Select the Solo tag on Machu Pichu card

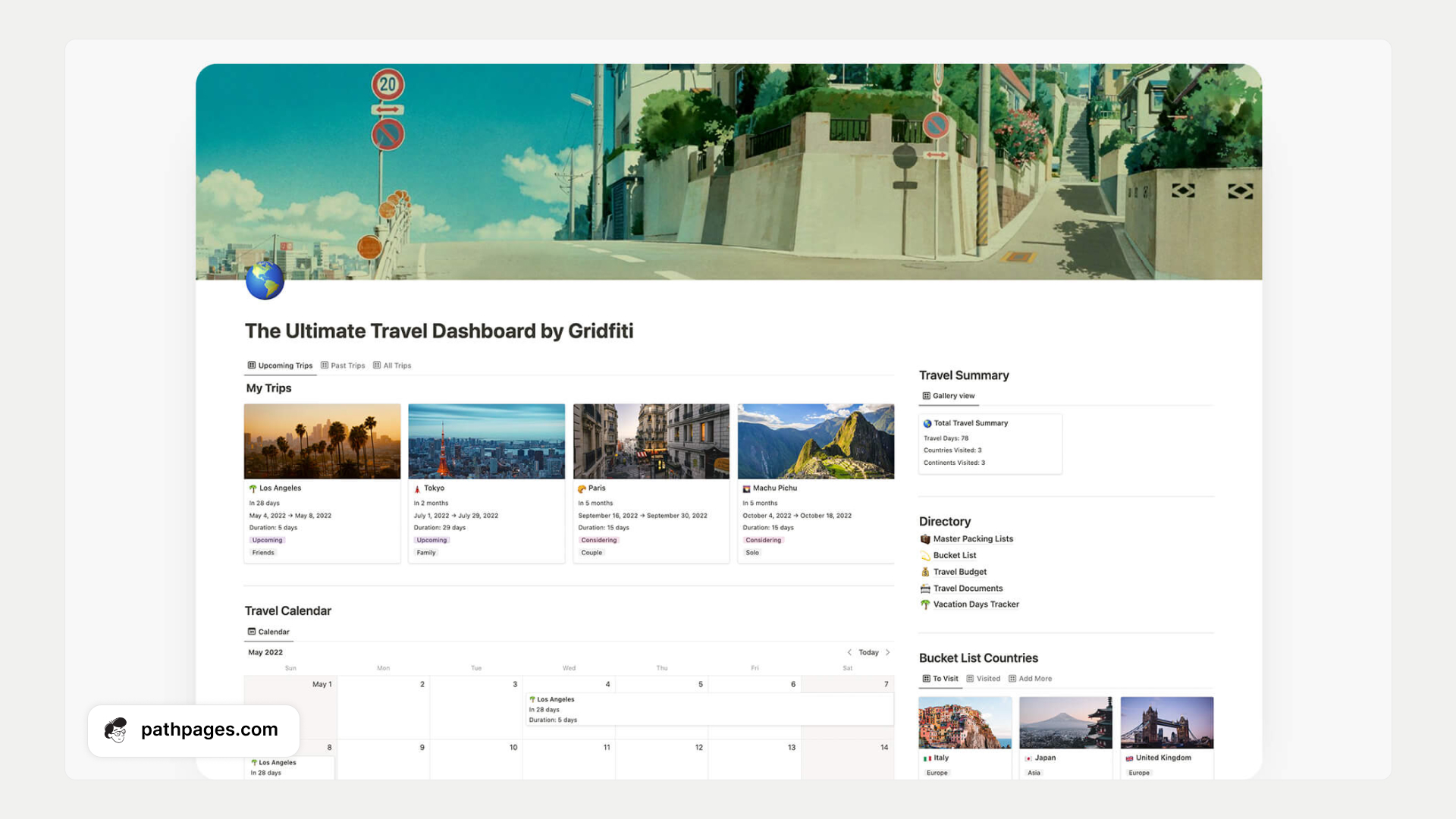pyautogui.click(x=752, y=553)
